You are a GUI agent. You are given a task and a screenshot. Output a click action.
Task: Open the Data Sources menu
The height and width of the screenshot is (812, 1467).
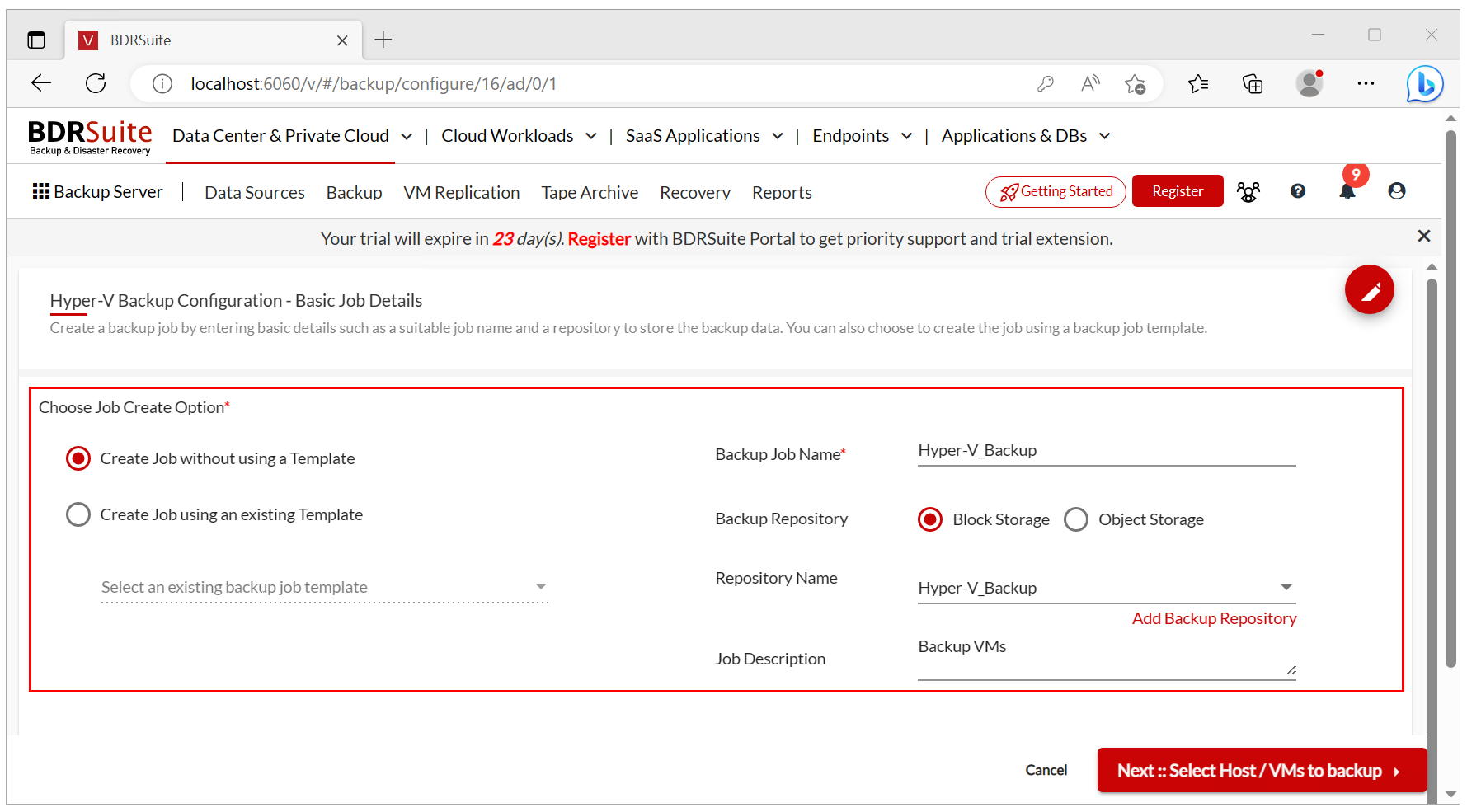(255, 192)
